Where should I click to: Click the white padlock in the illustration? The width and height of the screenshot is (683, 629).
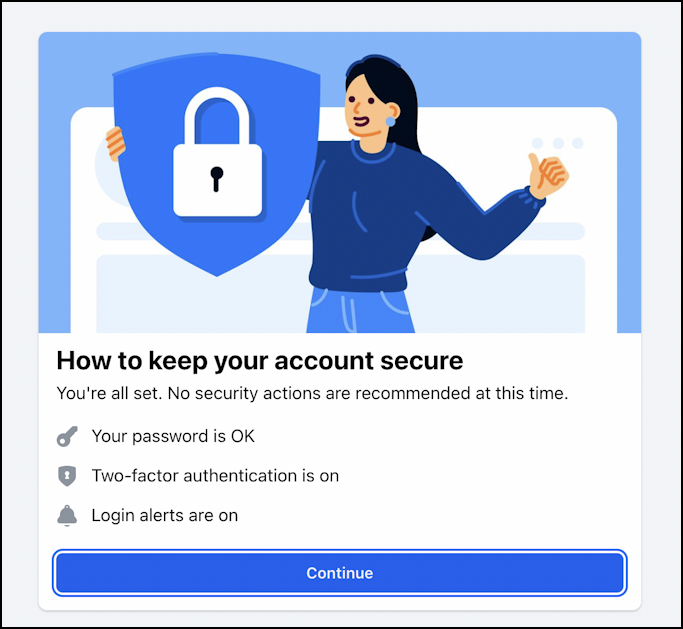217,152
